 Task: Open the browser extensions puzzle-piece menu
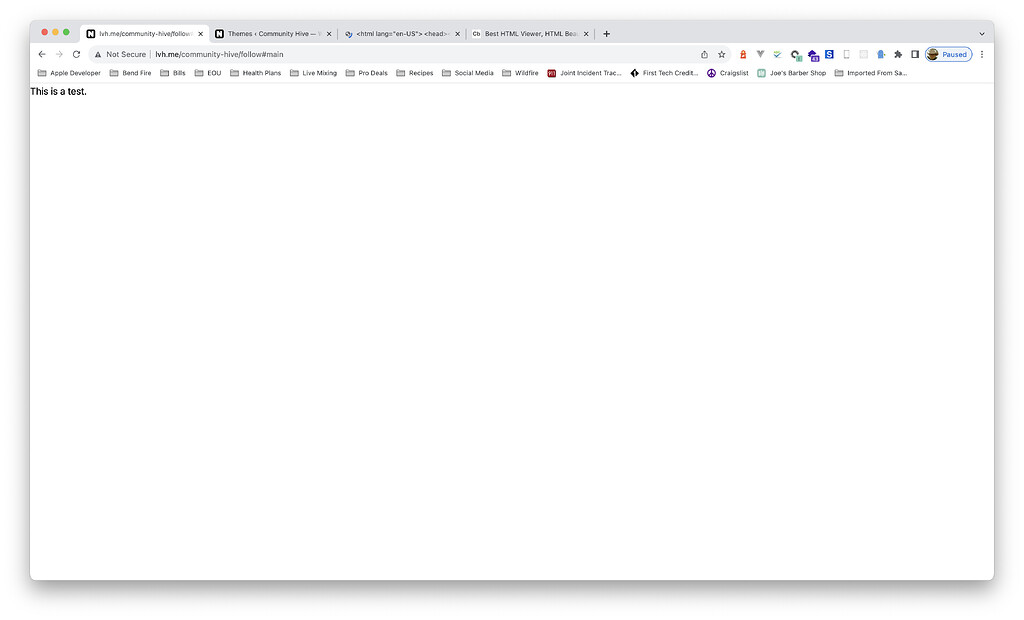coord(897,54)
